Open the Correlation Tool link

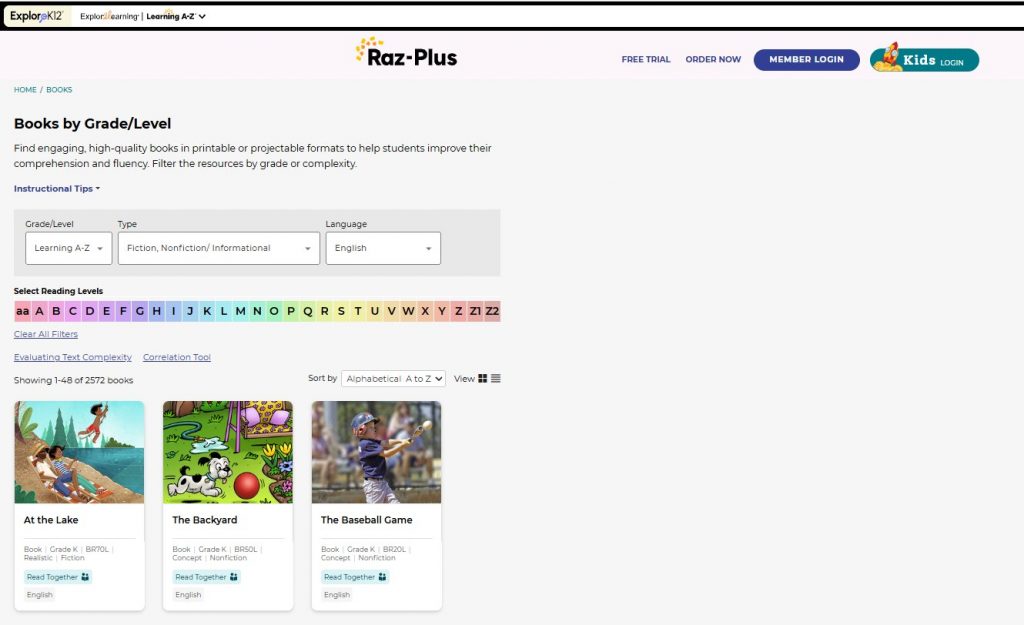[177, 357]
